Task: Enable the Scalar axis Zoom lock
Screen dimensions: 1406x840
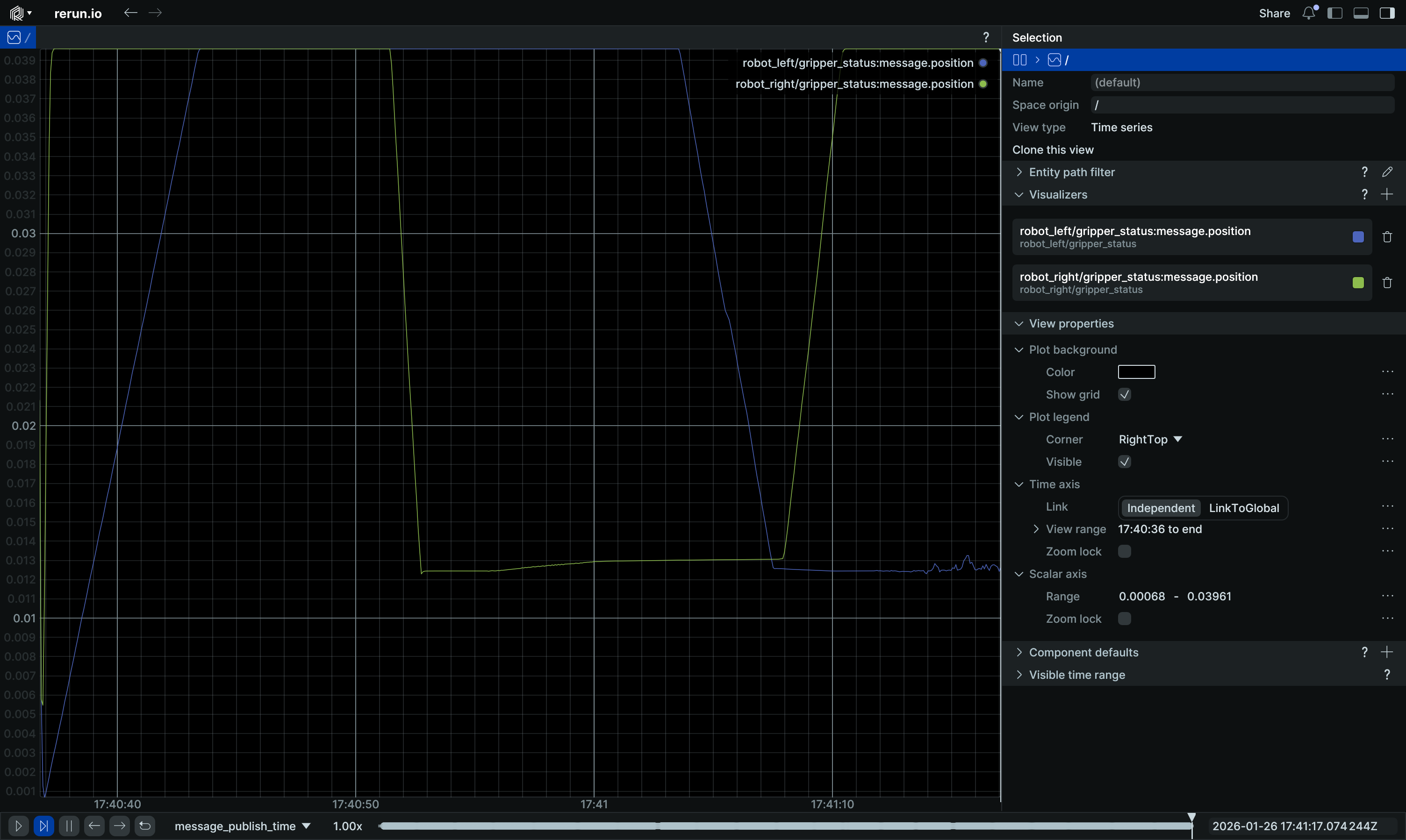Action: pyautogui.click(x=1125, y=619)
